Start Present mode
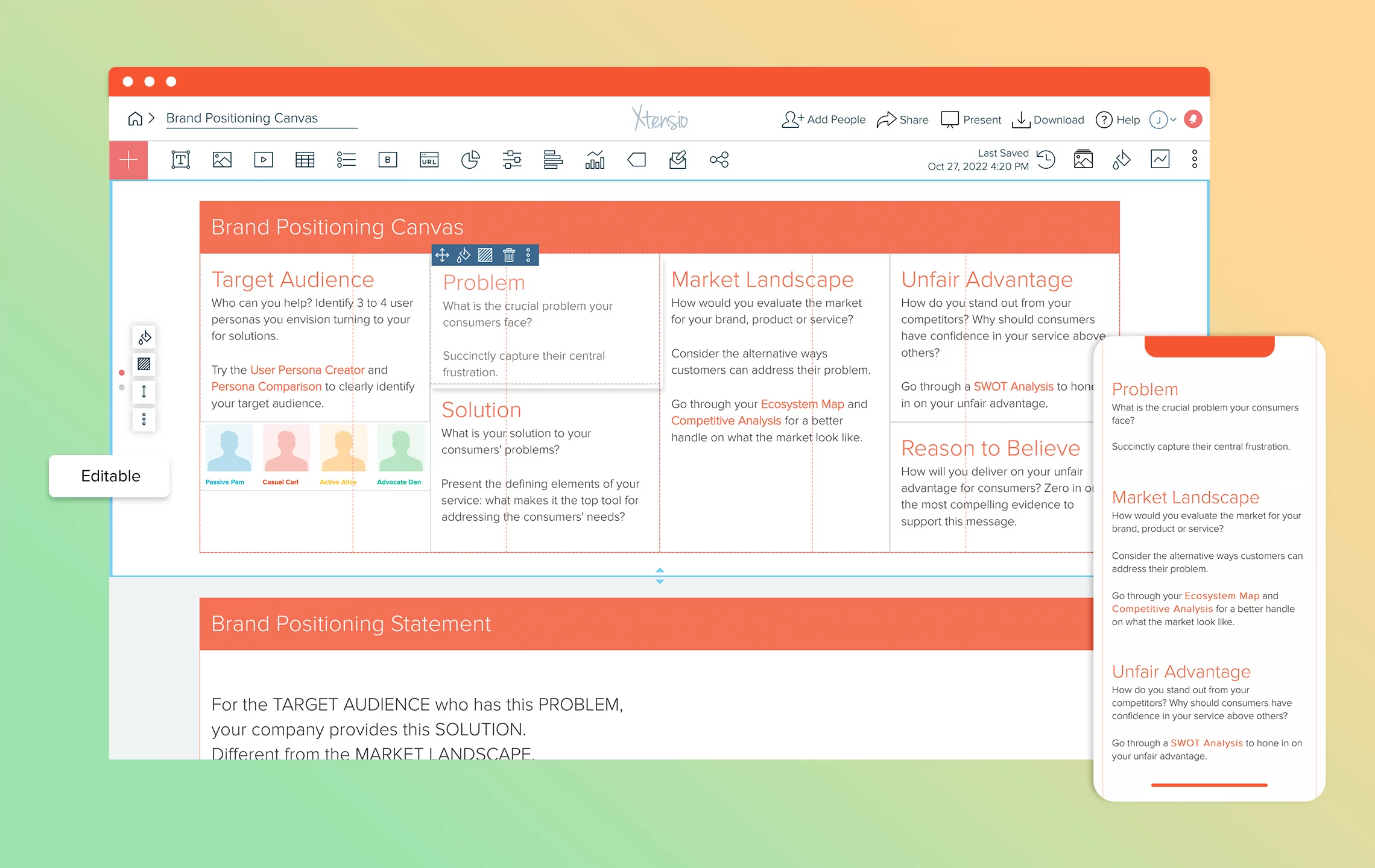 click(x=971, y=119)
